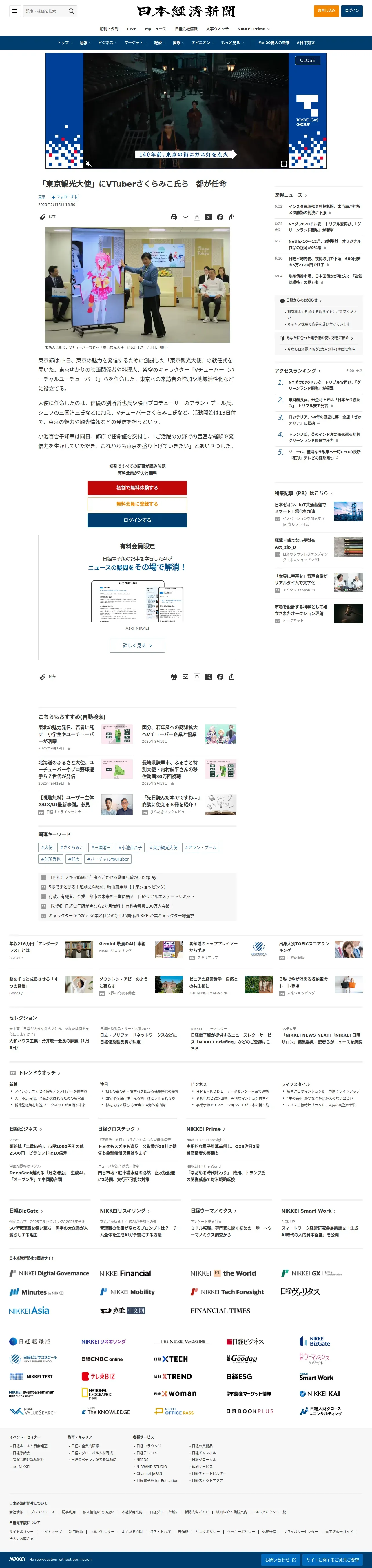Share on Facebook from bottom toolbar
This screenshot has width=372, height=1568.
pos(220,677)
